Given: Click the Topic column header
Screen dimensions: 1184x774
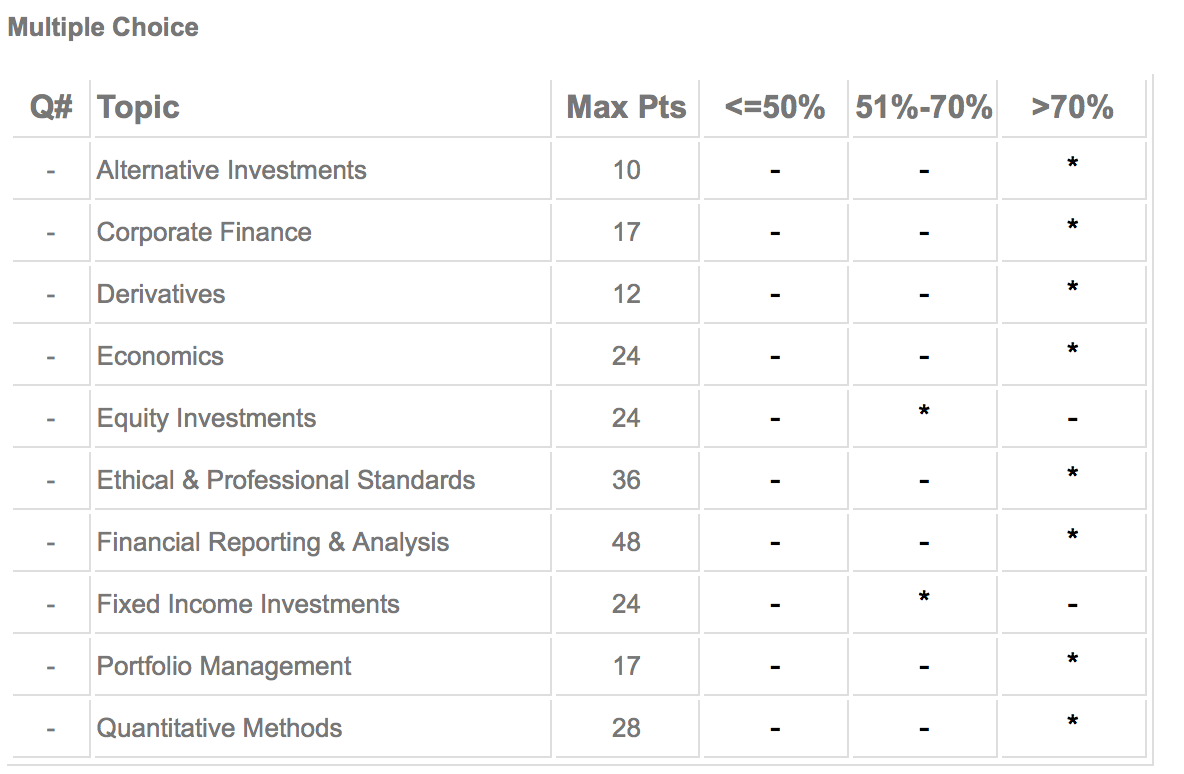Looking at the screenshot, I should [x=138, y=107].
